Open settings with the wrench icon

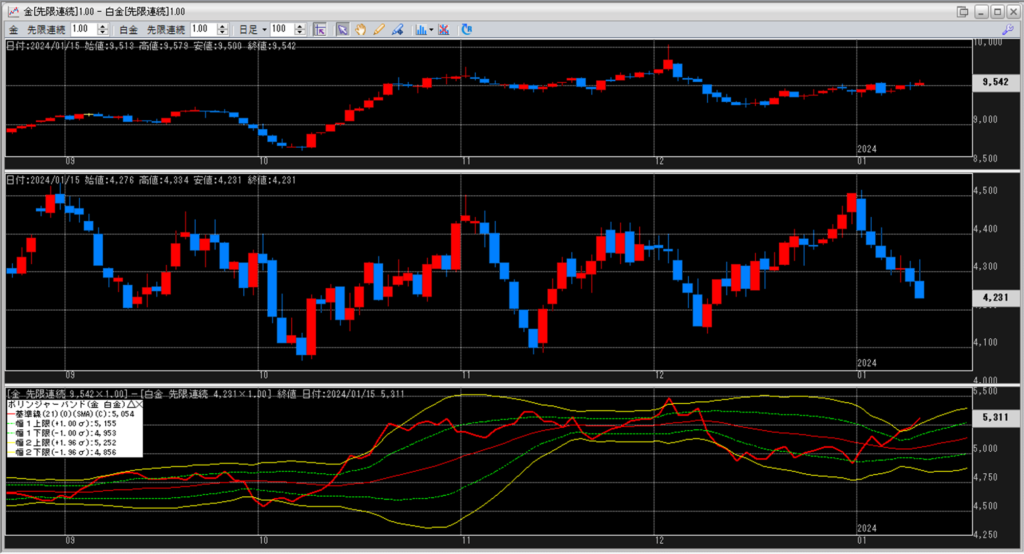click(1006, 30)
